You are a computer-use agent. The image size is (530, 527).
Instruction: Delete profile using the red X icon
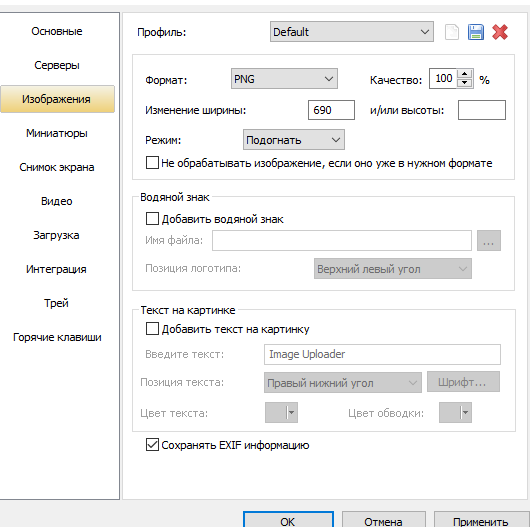tap(500, 32)
